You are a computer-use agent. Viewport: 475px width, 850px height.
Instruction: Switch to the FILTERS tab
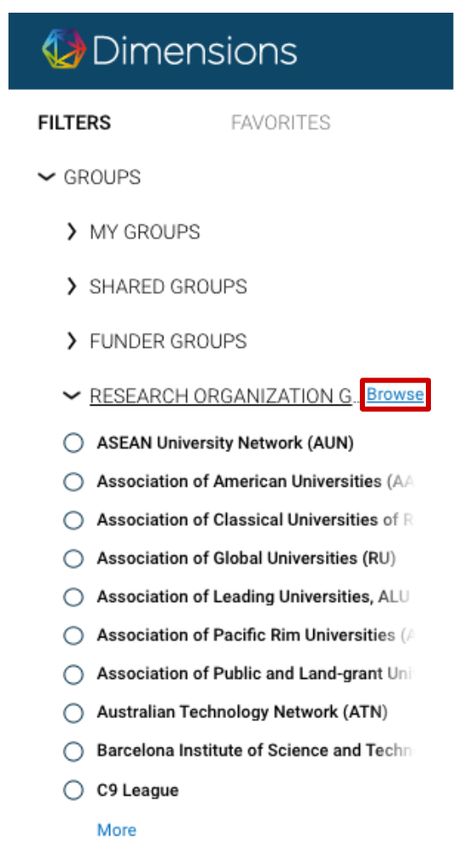click(74, 123)
